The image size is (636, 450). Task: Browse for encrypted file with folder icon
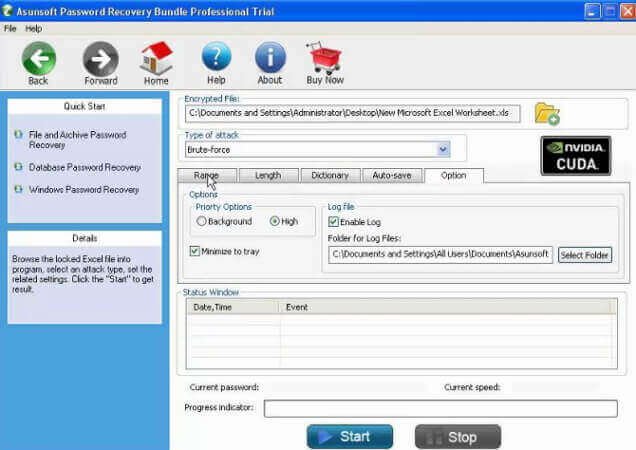pyautogui.click(x=547, y=114)
